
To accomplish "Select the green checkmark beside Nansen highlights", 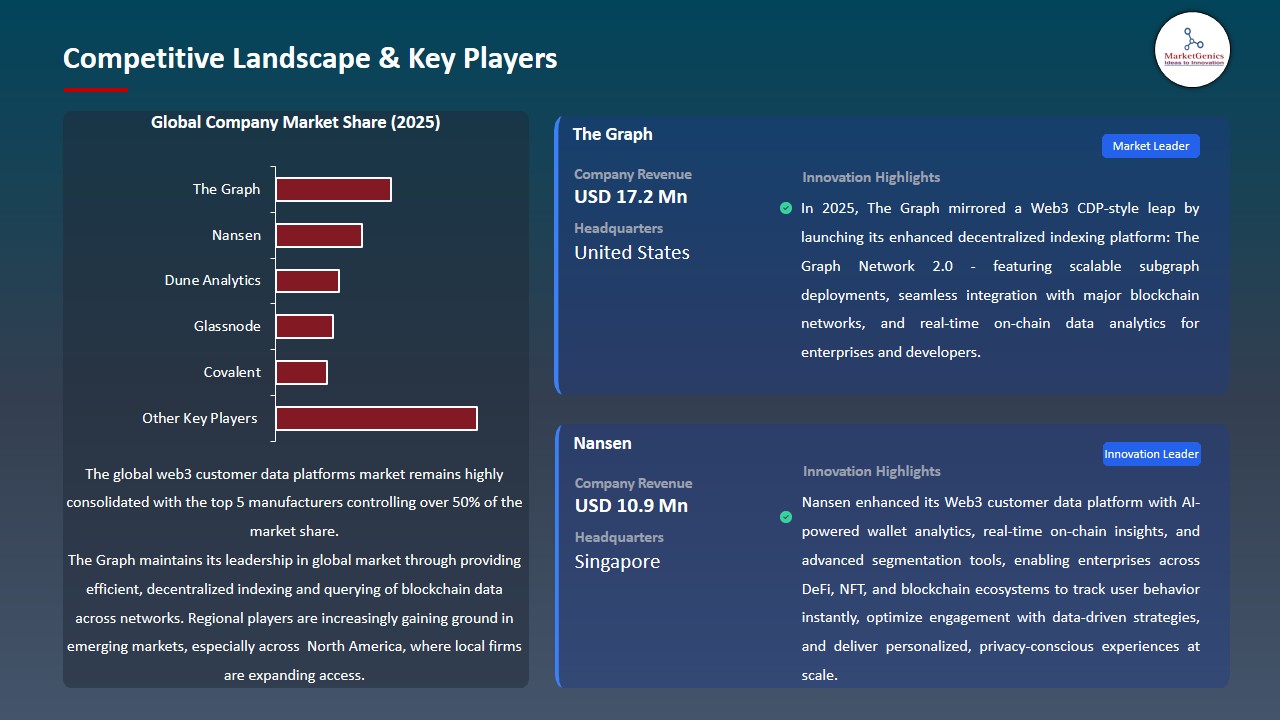I will tap(786, 517).
